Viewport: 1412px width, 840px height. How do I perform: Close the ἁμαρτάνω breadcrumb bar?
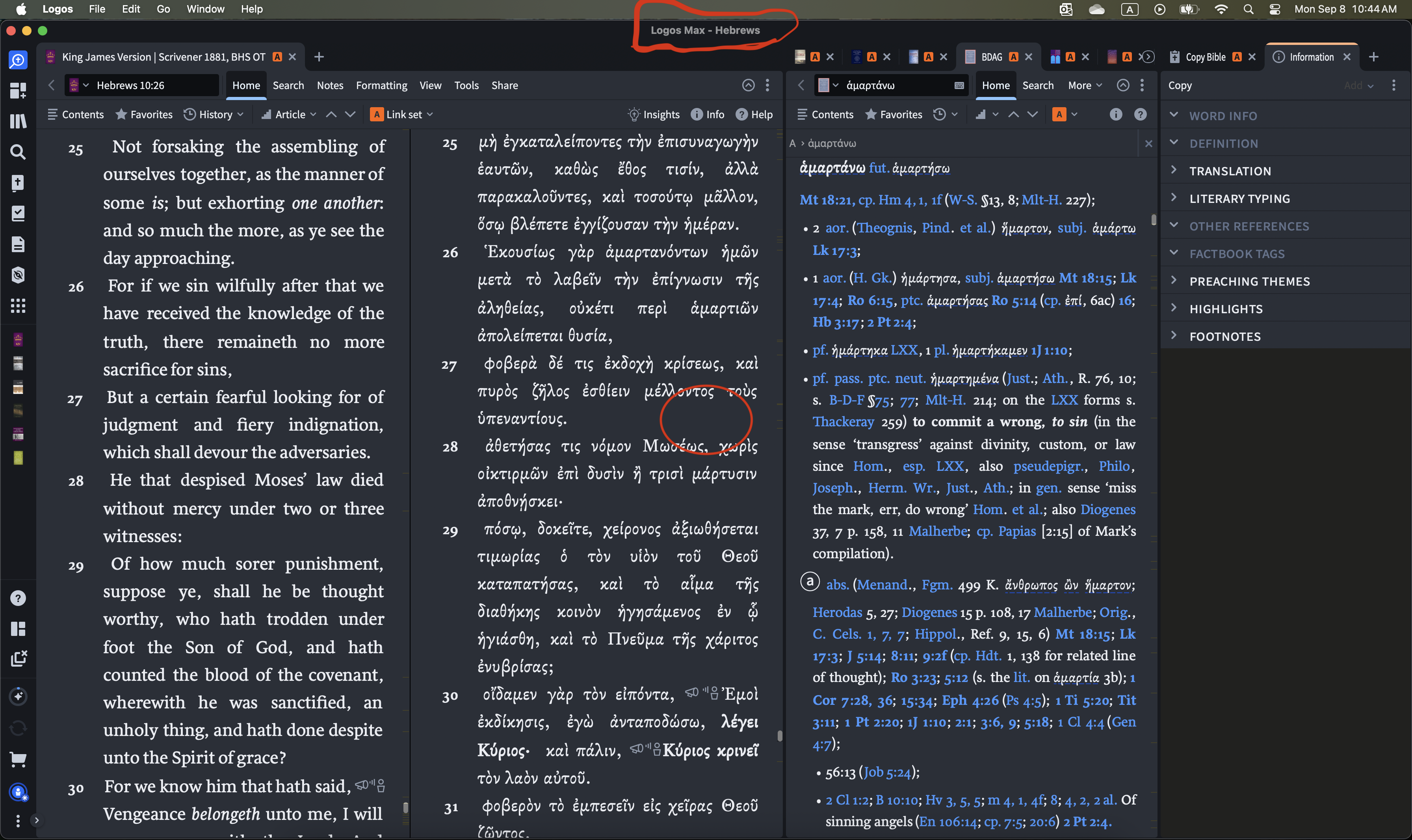tap(1148, 144)
